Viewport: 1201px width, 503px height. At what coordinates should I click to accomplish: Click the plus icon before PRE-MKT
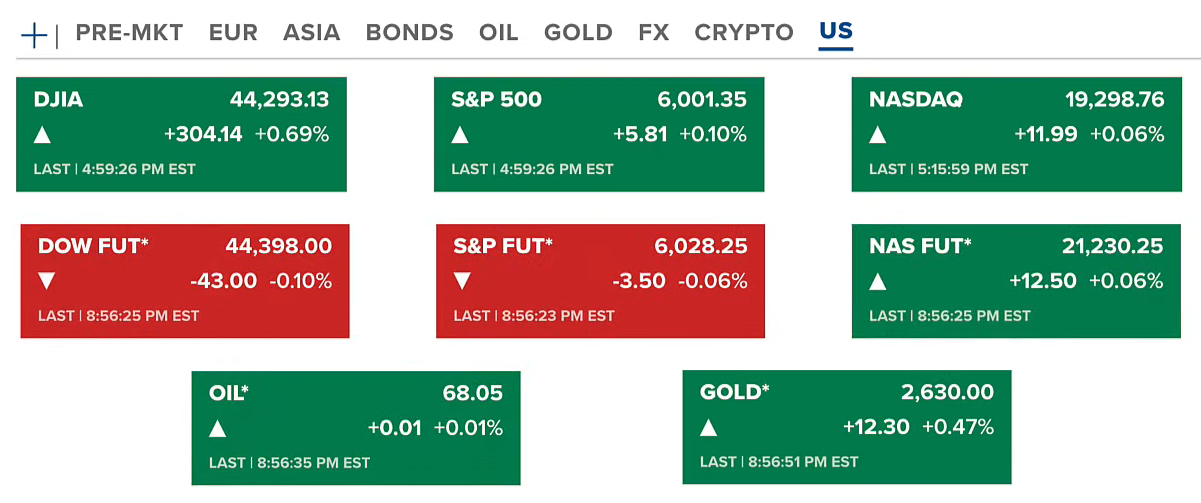pyautogui.click(x=35, y=35)
